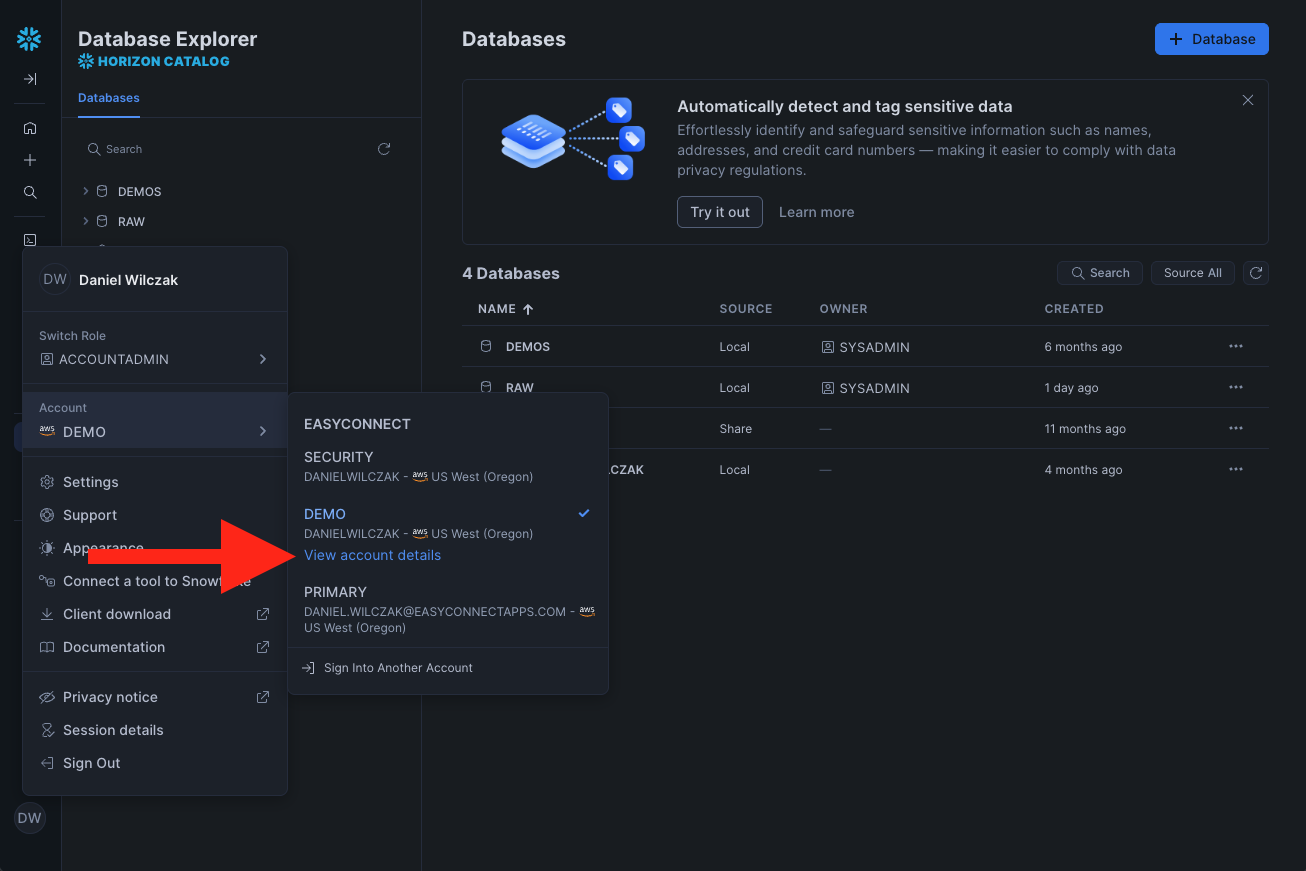
Task: Open the Switch Role ACCOUNTADMIN submenu
Action: (154, 359)
